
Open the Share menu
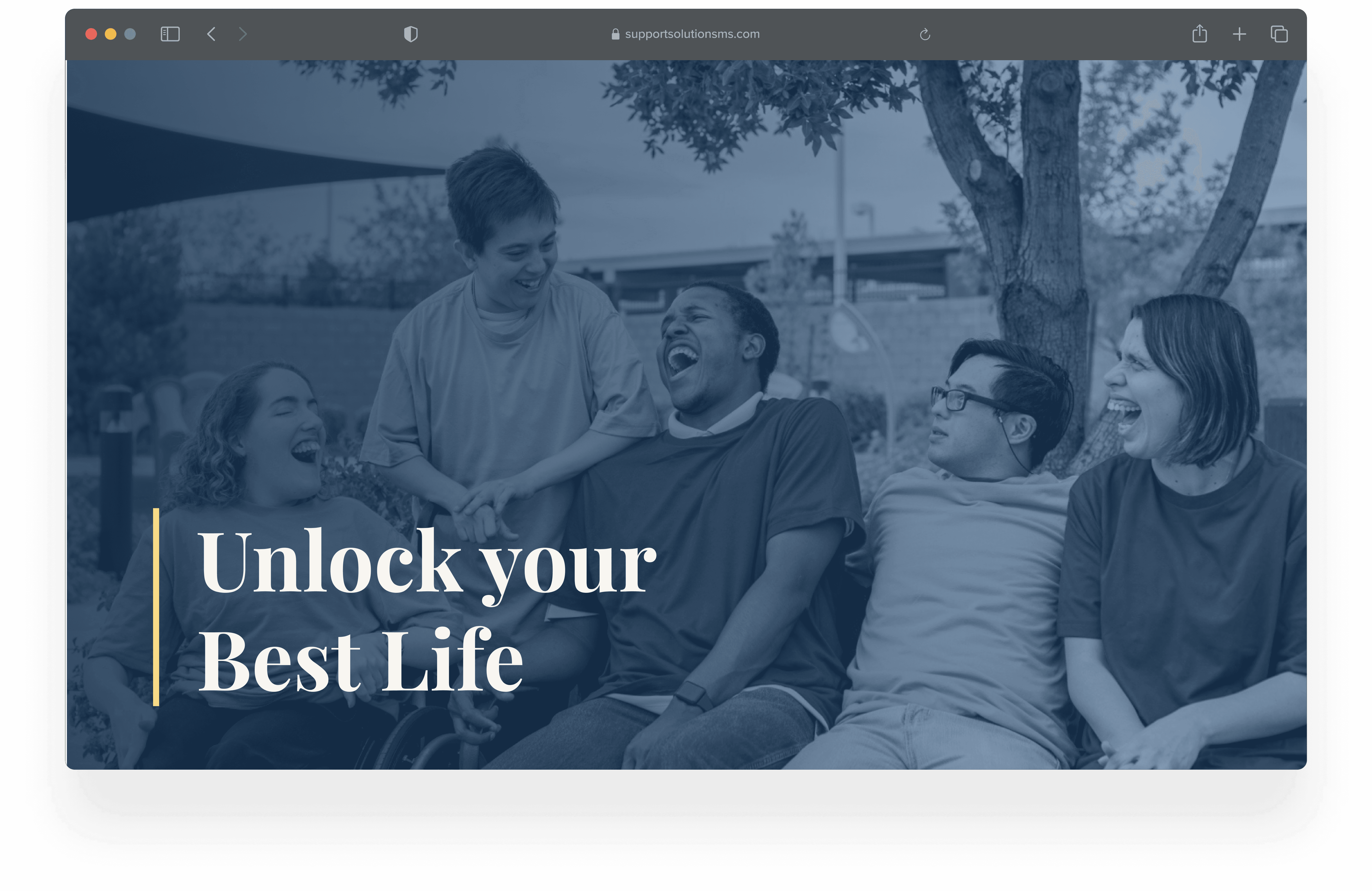tap(1199, 34)
